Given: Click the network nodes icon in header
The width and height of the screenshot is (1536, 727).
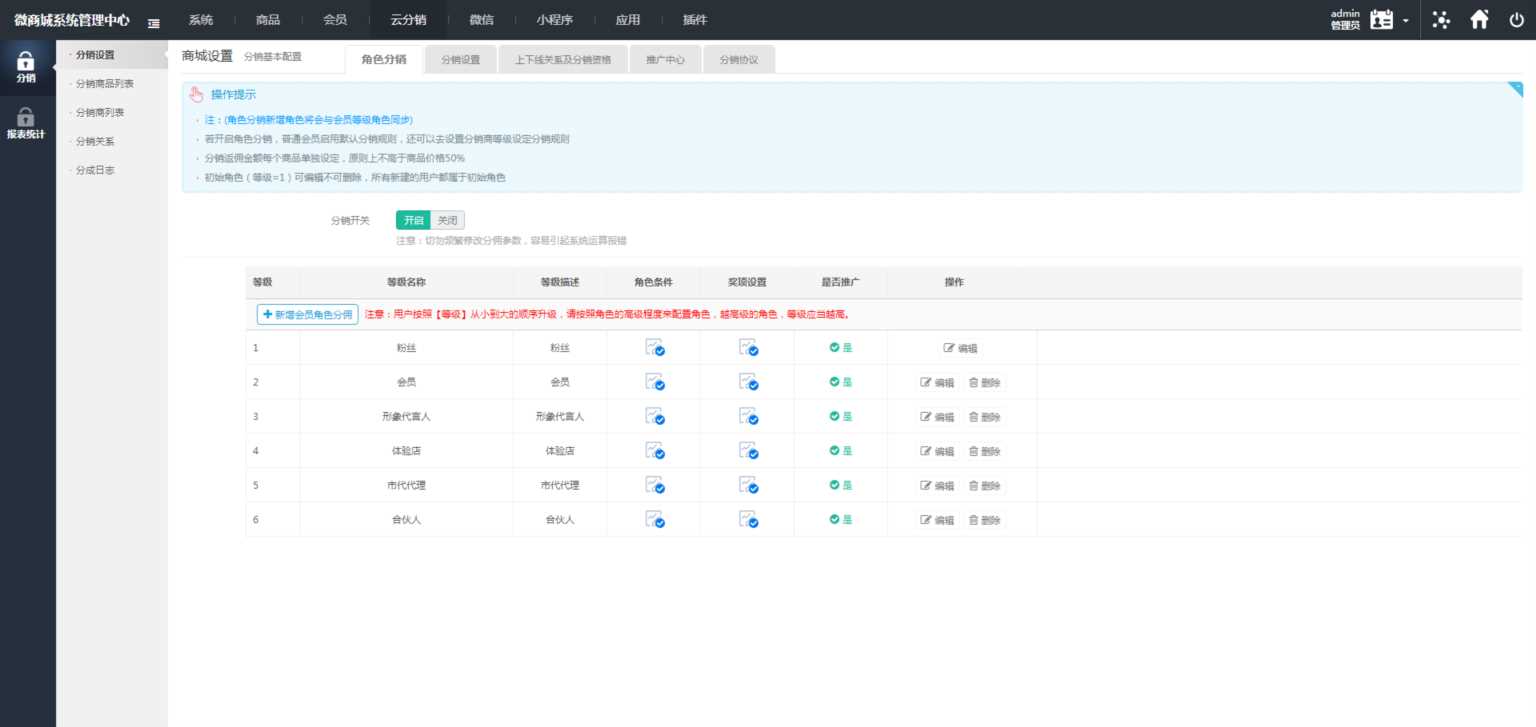Looking at the screenshot, I should pyautogui.click(x=1441, y=19).
